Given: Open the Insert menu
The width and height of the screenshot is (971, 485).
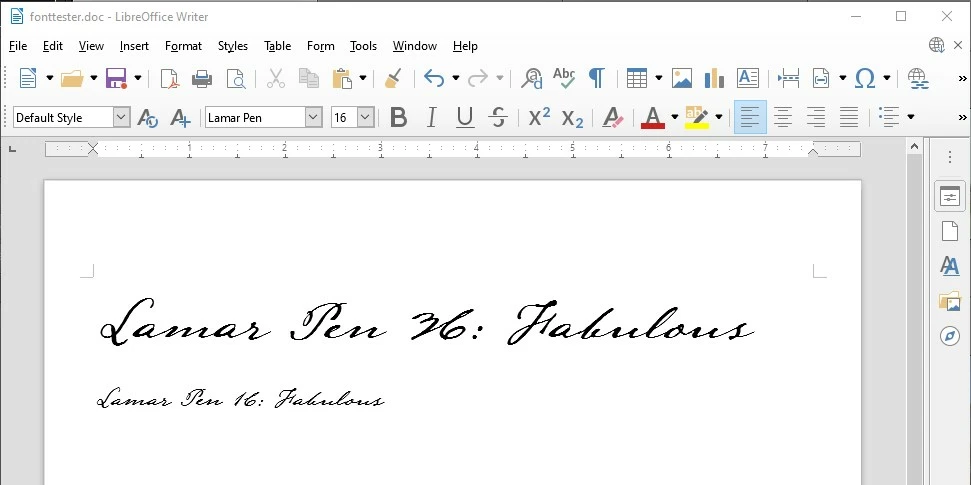Looking at the screenshot, I should tap(134, 46).
